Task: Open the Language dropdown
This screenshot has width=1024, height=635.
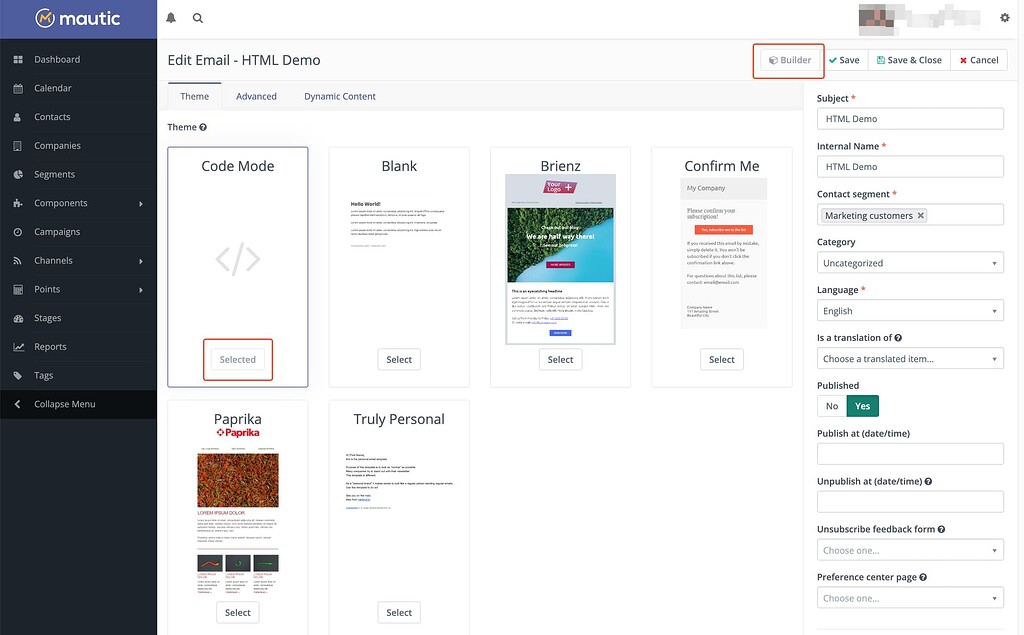Action: [910, 310]
